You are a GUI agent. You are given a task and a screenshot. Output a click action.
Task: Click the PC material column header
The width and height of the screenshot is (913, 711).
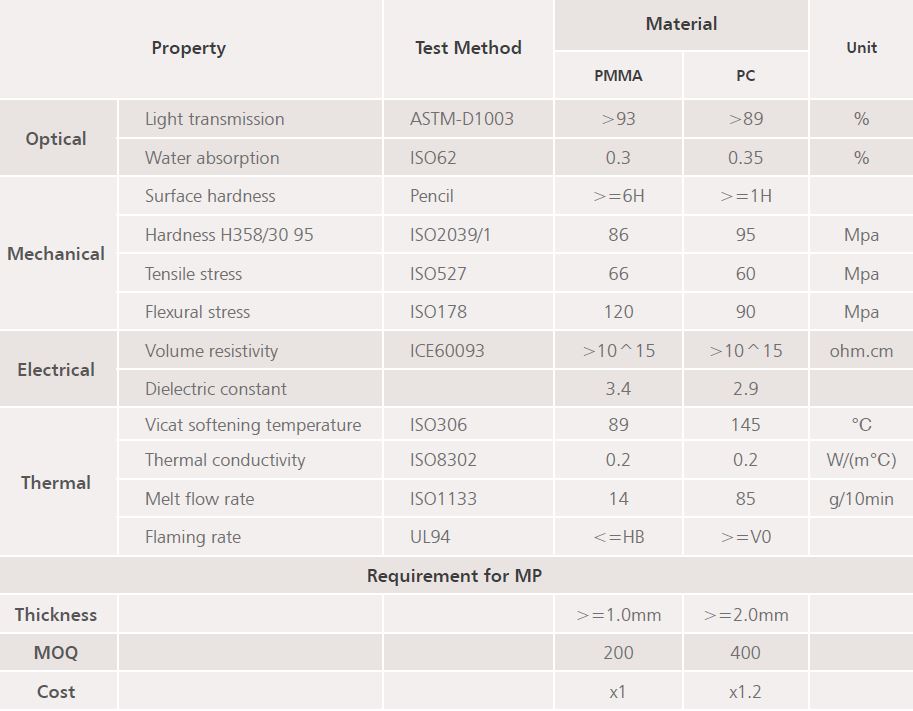tap(745, 76)
